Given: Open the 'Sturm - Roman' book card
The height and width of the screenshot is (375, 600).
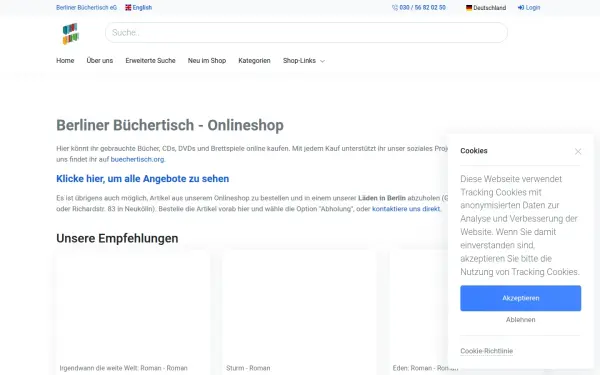Looking at the screenshot, I should [299, 313].
